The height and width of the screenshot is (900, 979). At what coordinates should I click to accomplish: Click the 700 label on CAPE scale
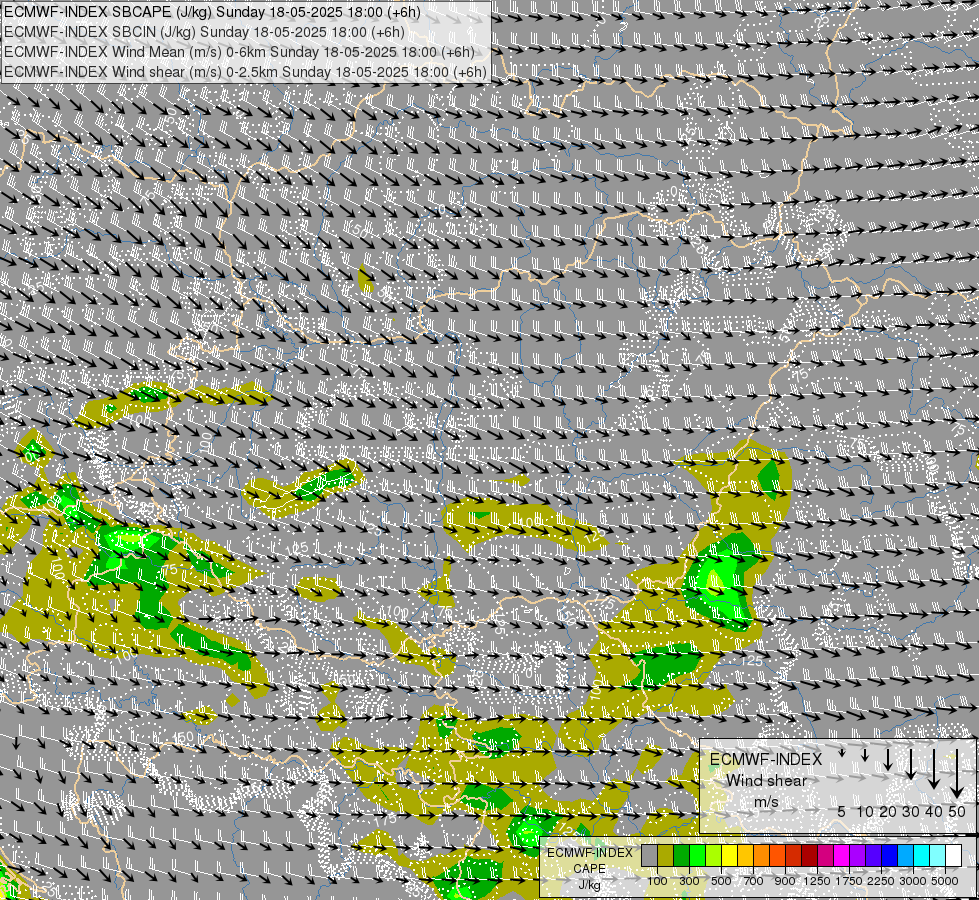pyautogui.click(x=754, y=881)
